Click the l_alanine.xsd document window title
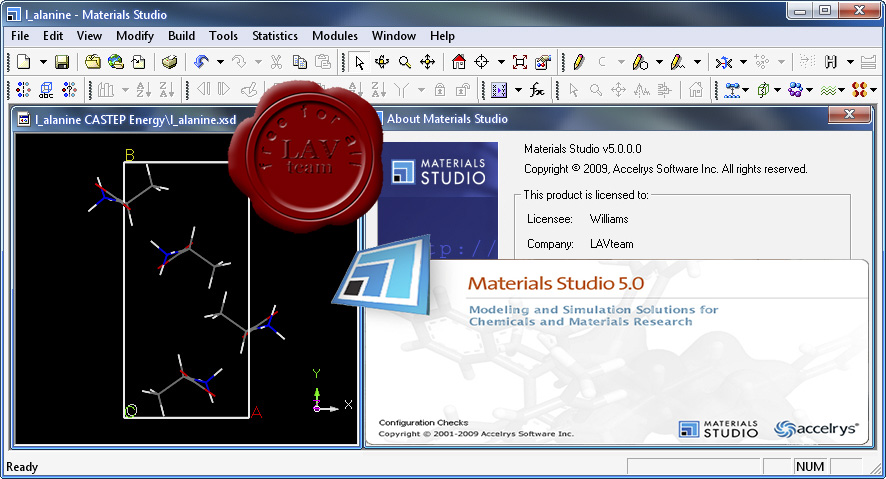The image size is (886, 479). point(136,120)
